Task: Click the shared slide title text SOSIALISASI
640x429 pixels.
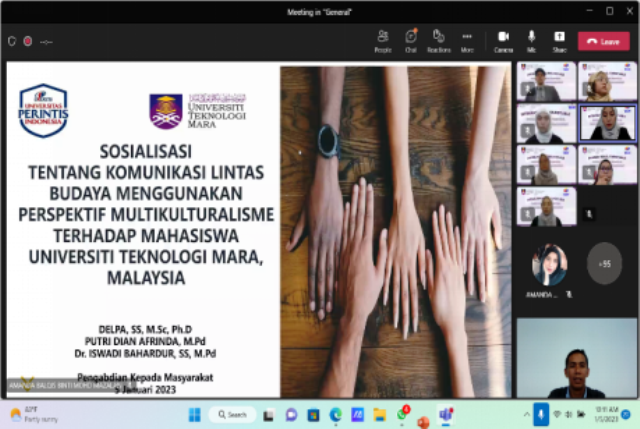Action: pyautogui.click(x=146, y=152)
